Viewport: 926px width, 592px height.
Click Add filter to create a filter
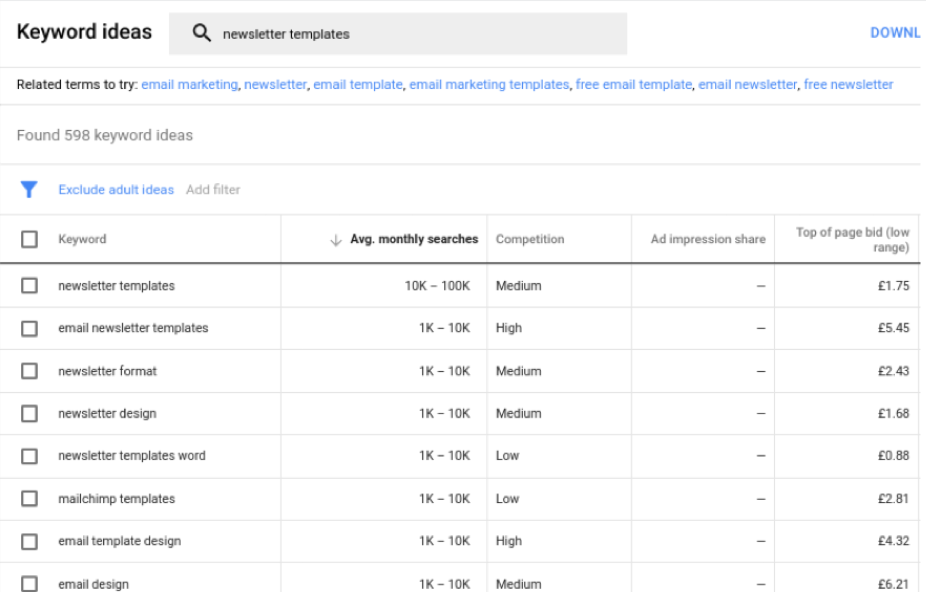(x=215, y=190)
